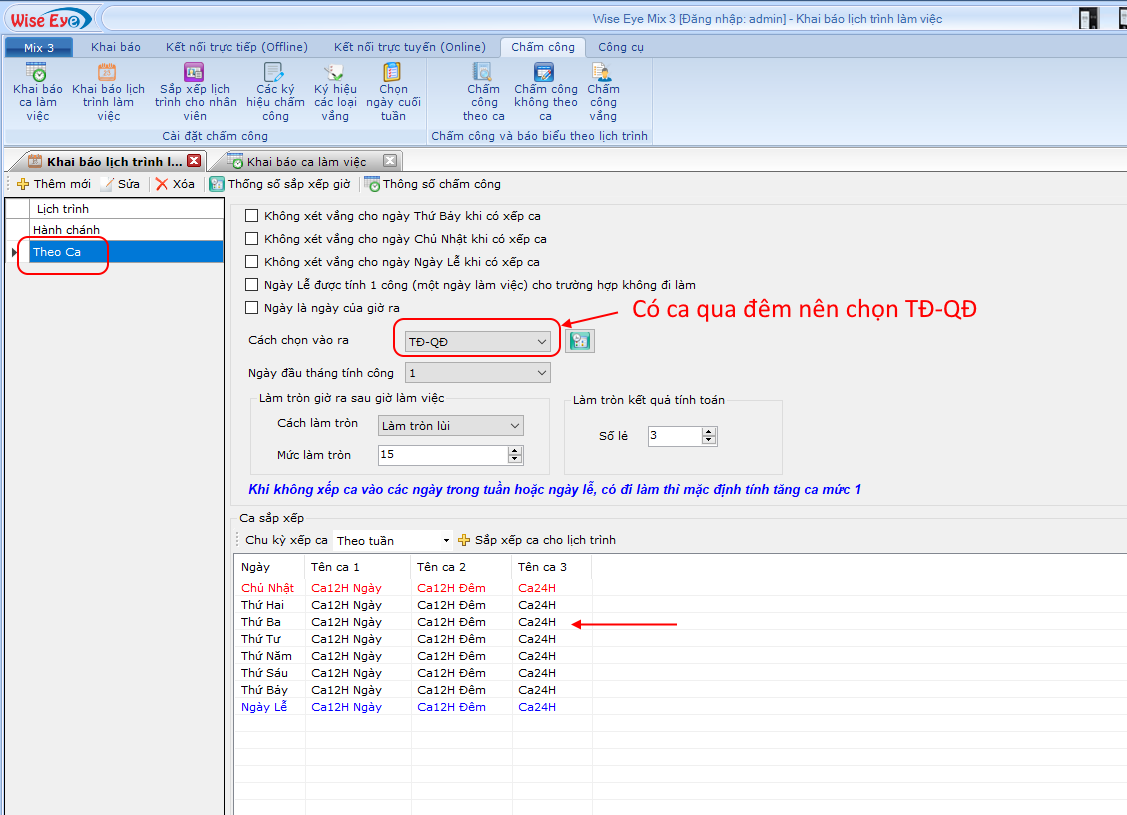Select Hành chánh in schedule list

66,230
